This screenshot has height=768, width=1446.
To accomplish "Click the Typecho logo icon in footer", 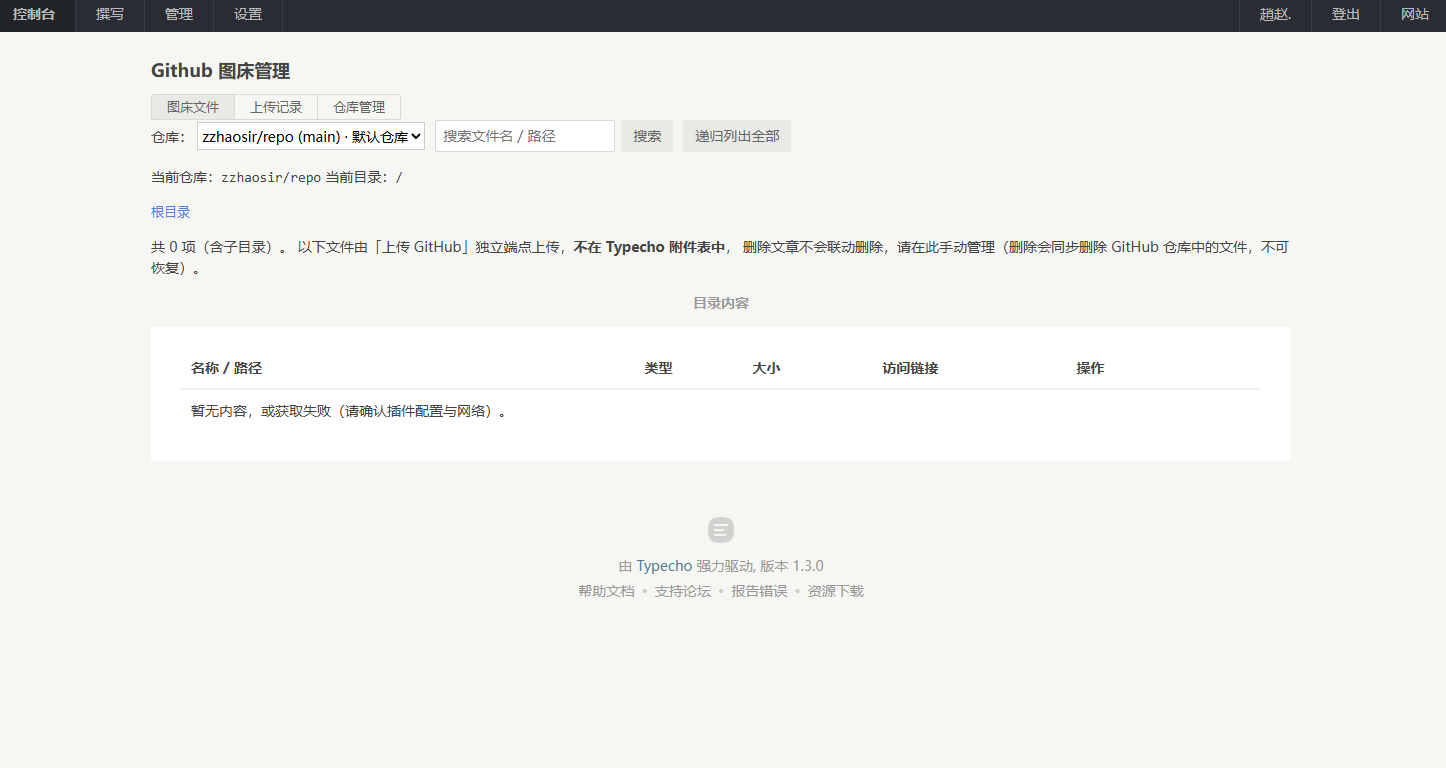I will point(721,530).
